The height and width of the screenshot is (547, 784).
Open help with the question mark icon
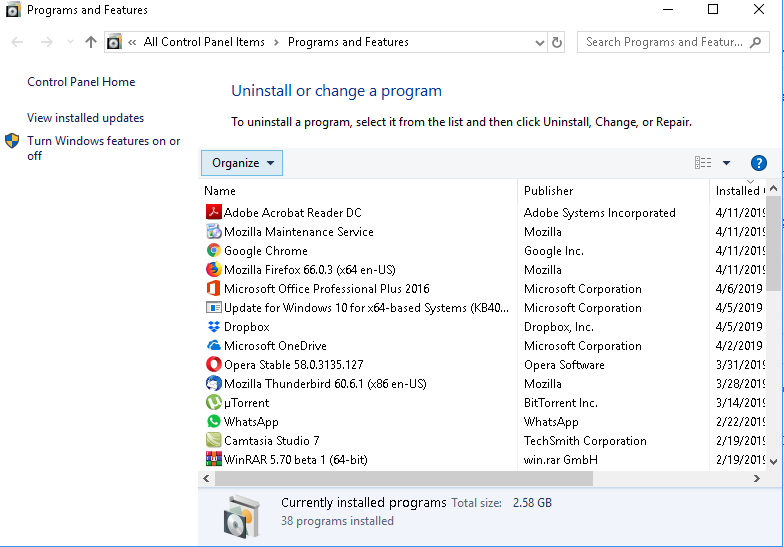click(x=758, y=163)
